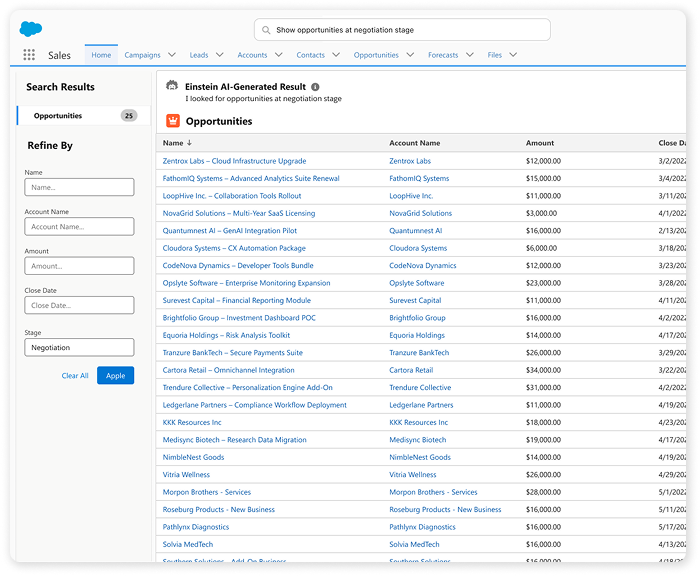Click the orange Opportunities crown icon
700x576 pixels.
172,121
